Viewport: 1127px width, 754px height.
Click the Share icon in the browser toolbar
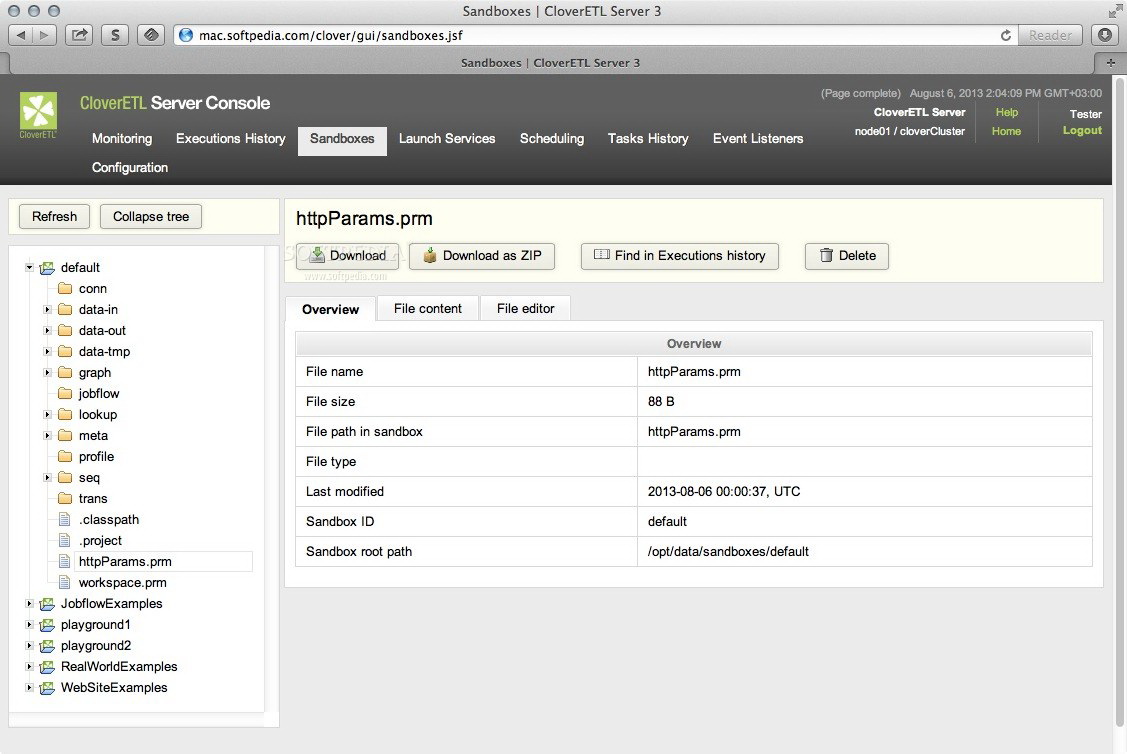79,35
